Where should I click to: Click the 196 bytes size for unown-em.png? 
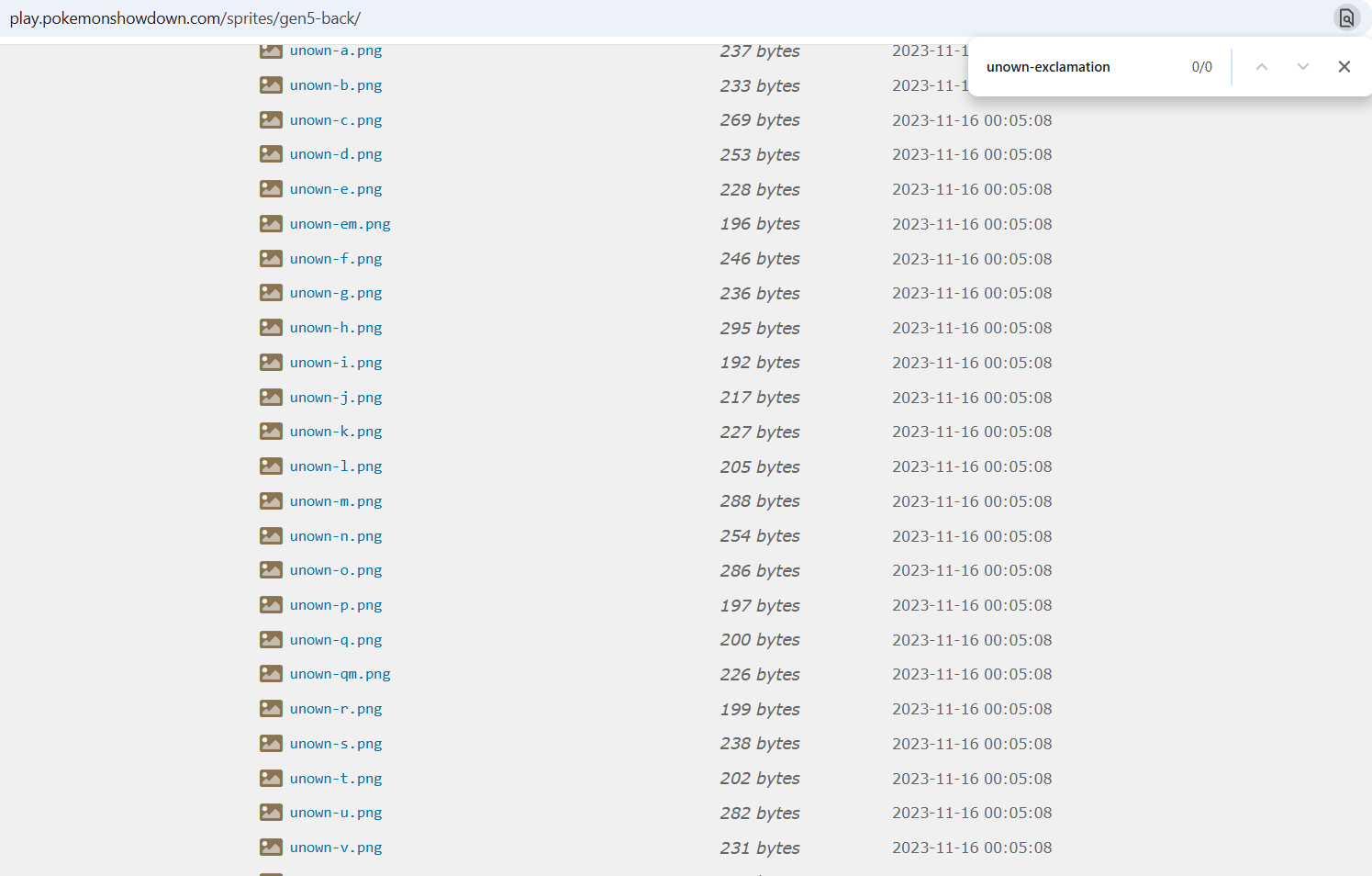(760, 224)
